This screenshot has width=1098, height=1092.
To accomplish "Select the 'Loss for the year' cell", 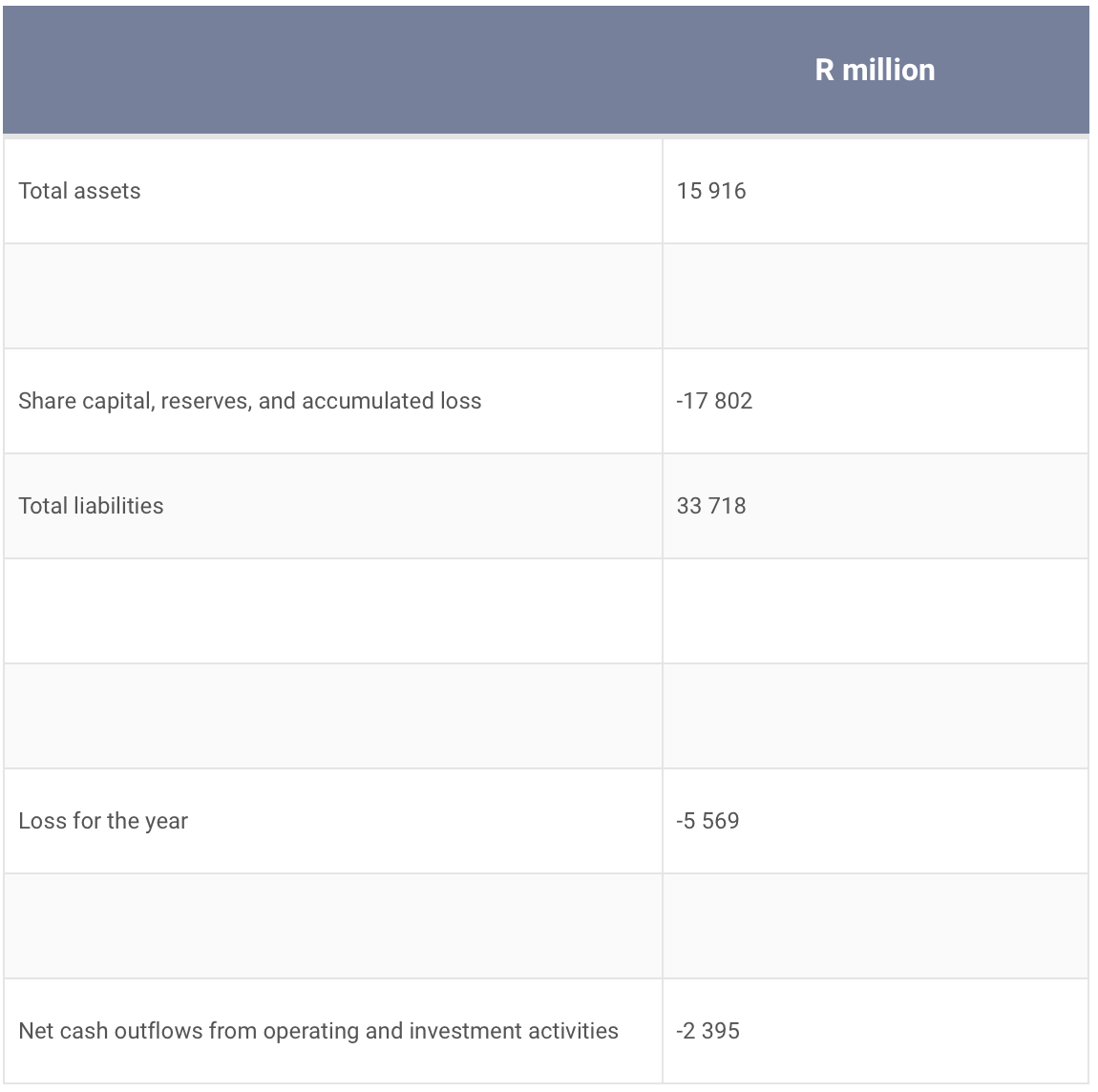I will pos(103,821).
